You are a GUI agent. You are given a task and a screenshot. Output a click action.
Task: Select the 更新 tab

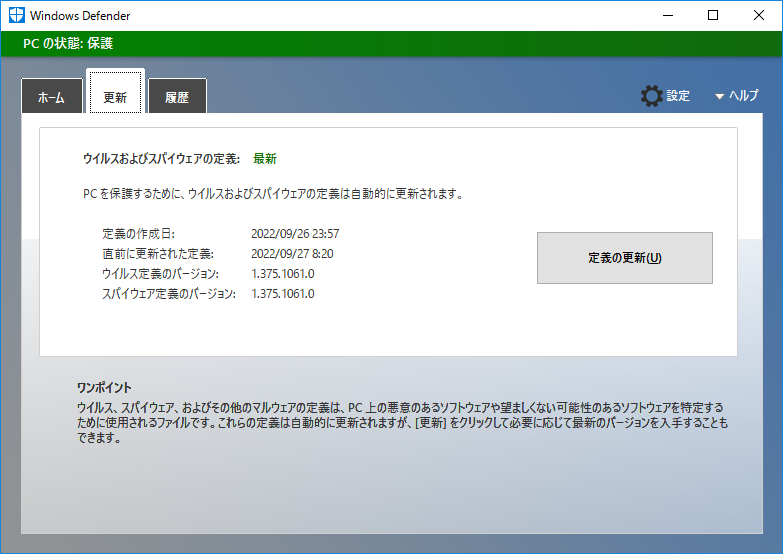[115, 97]
